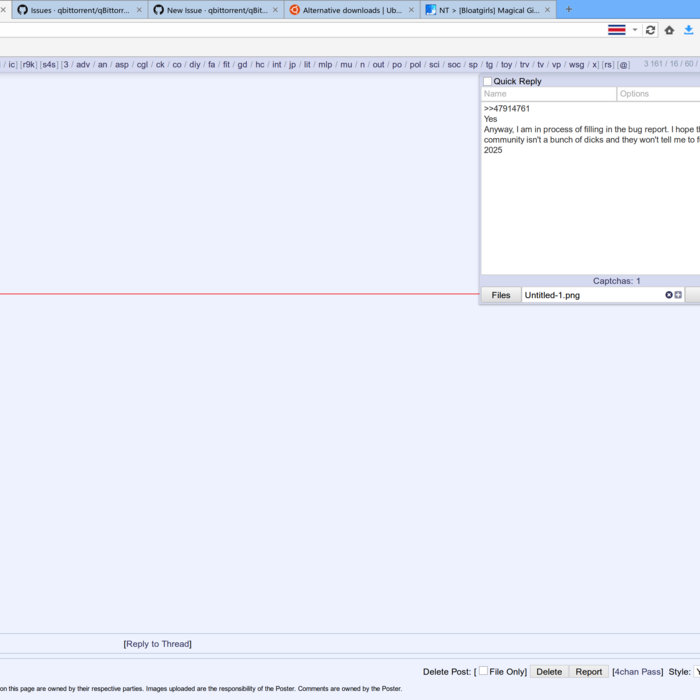The height and width of the screenshot is (700, 700).
Task: Check the File Only checkbox
Action: coord(484,671)
